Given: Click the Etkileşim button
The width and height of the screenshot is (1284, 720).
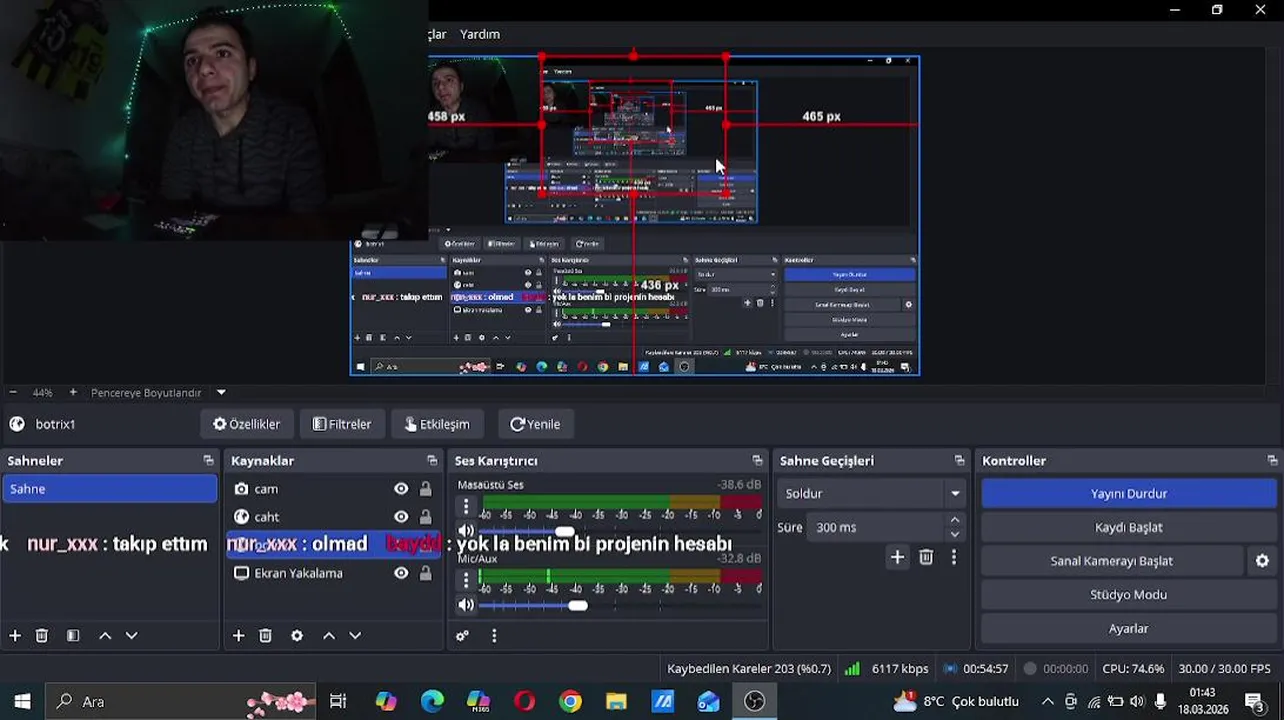Looking at the screenshot, I should point(437,424).
